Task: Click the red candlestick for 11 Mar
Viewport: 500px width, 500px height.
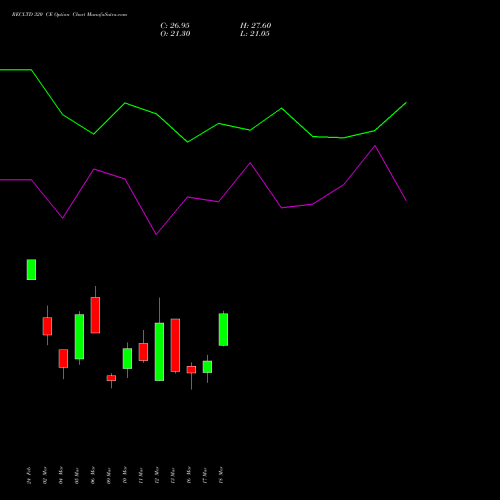Action: click(x=143, y=352)
